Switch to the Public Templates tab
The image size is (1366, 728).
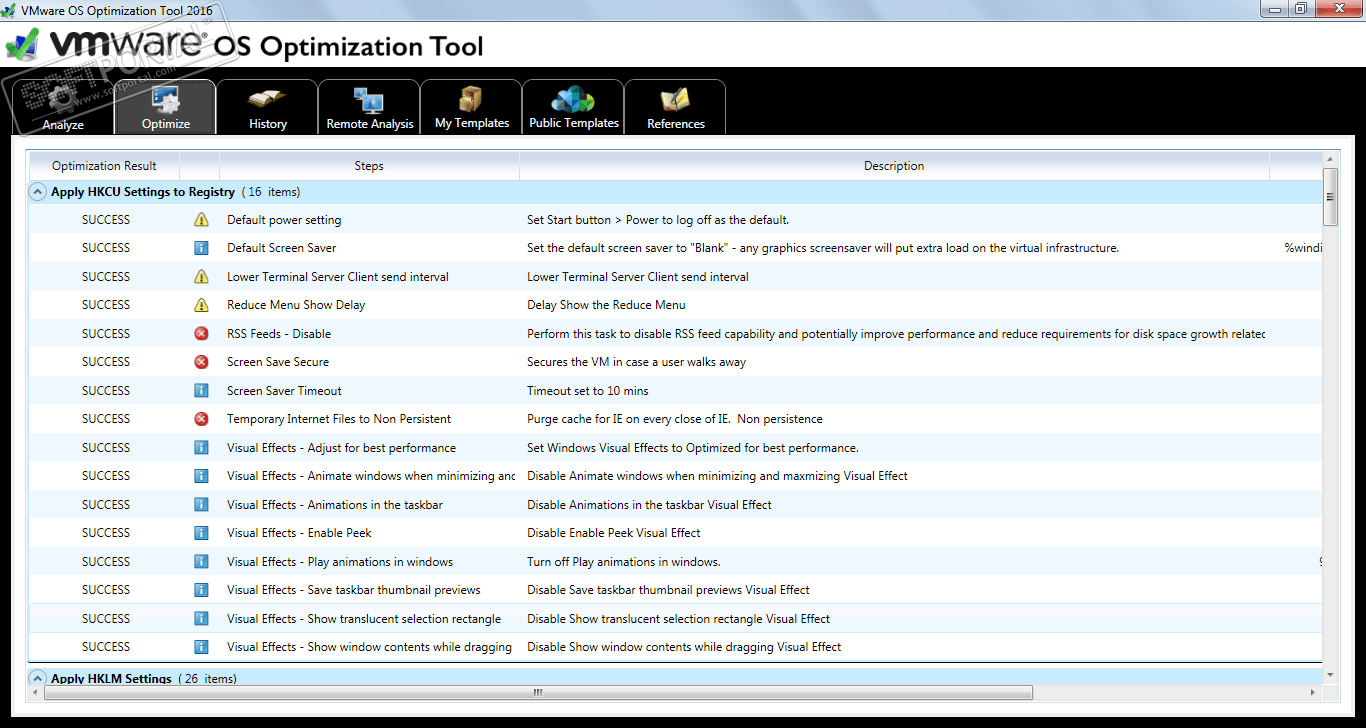(x=573, y=106)
